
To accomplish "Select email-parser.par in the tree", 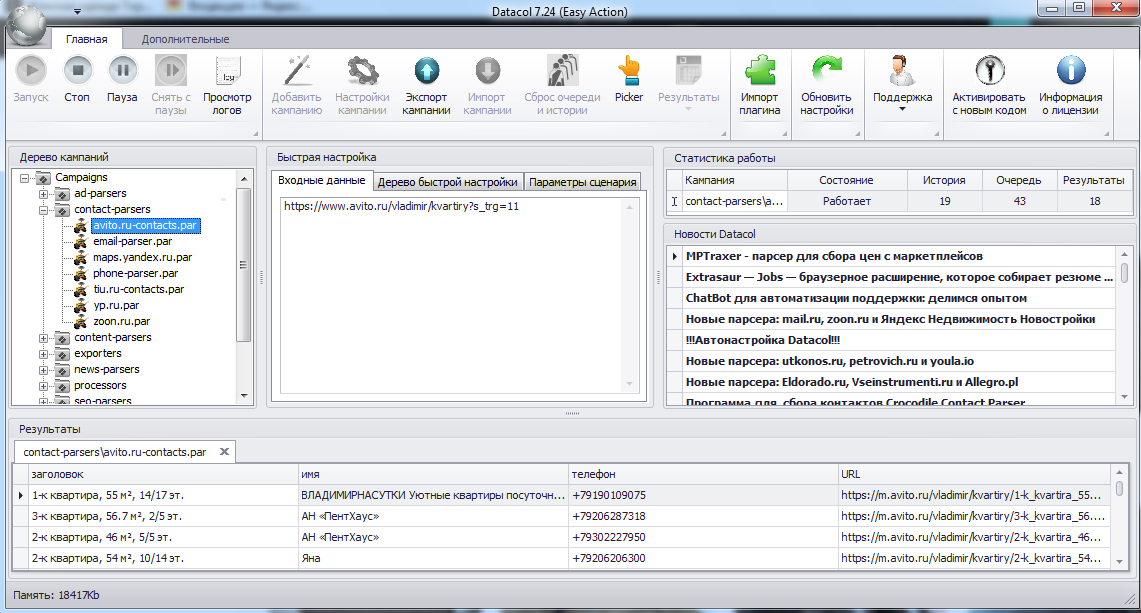I will tap(132, 242).
